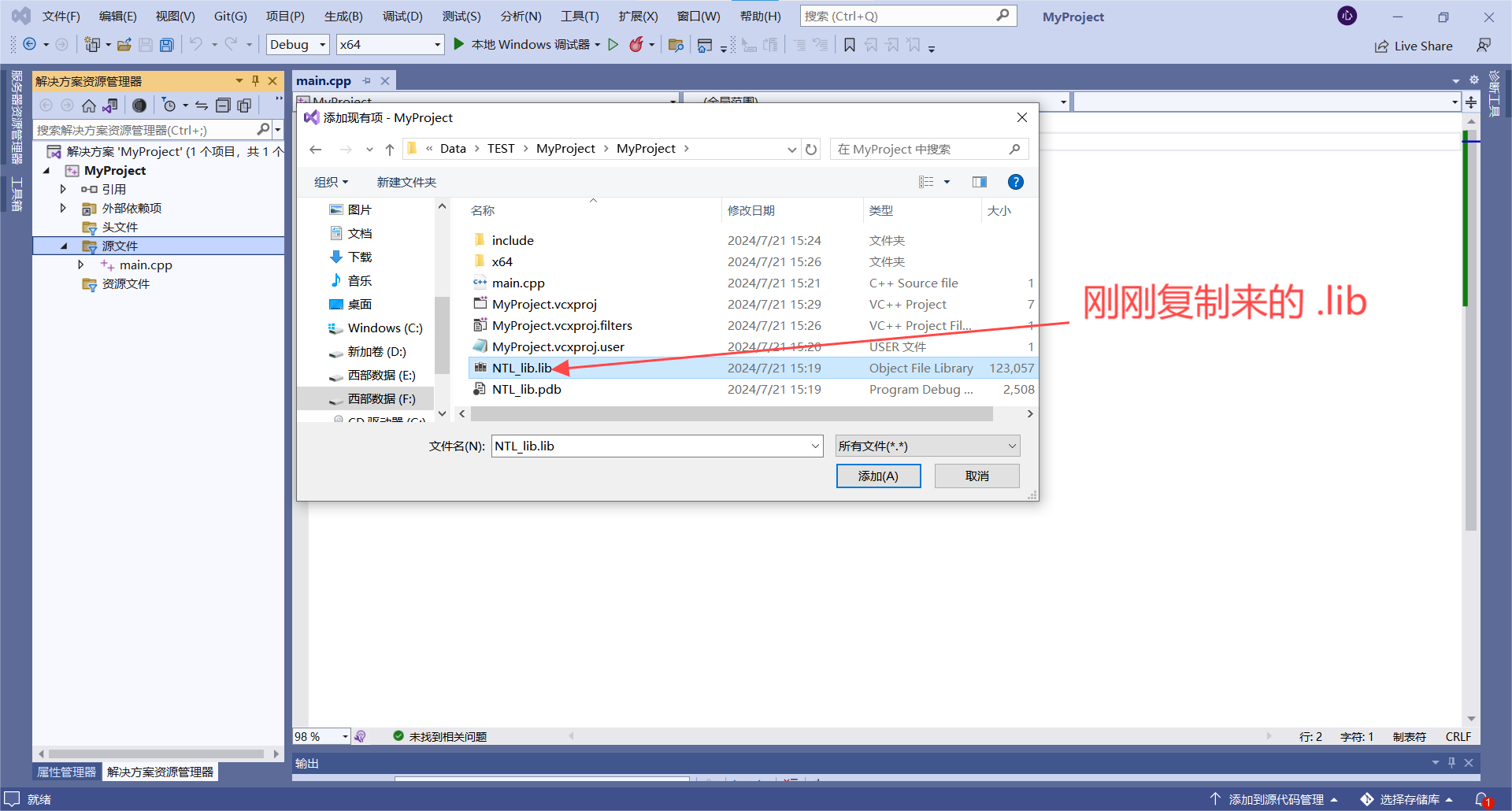Open the 项目(P) menu
Screen dimensions: 1512x811
click(285, 16)
